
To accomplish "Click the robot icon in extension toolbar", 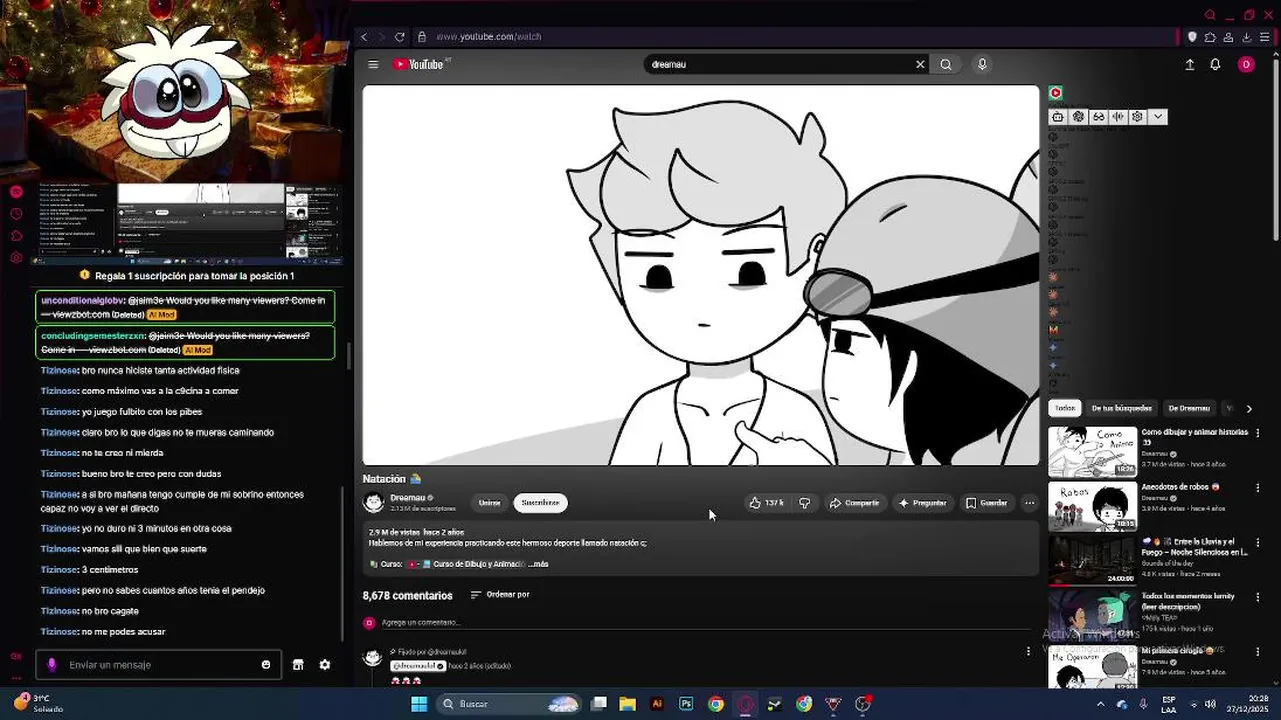I will 1058,117.
